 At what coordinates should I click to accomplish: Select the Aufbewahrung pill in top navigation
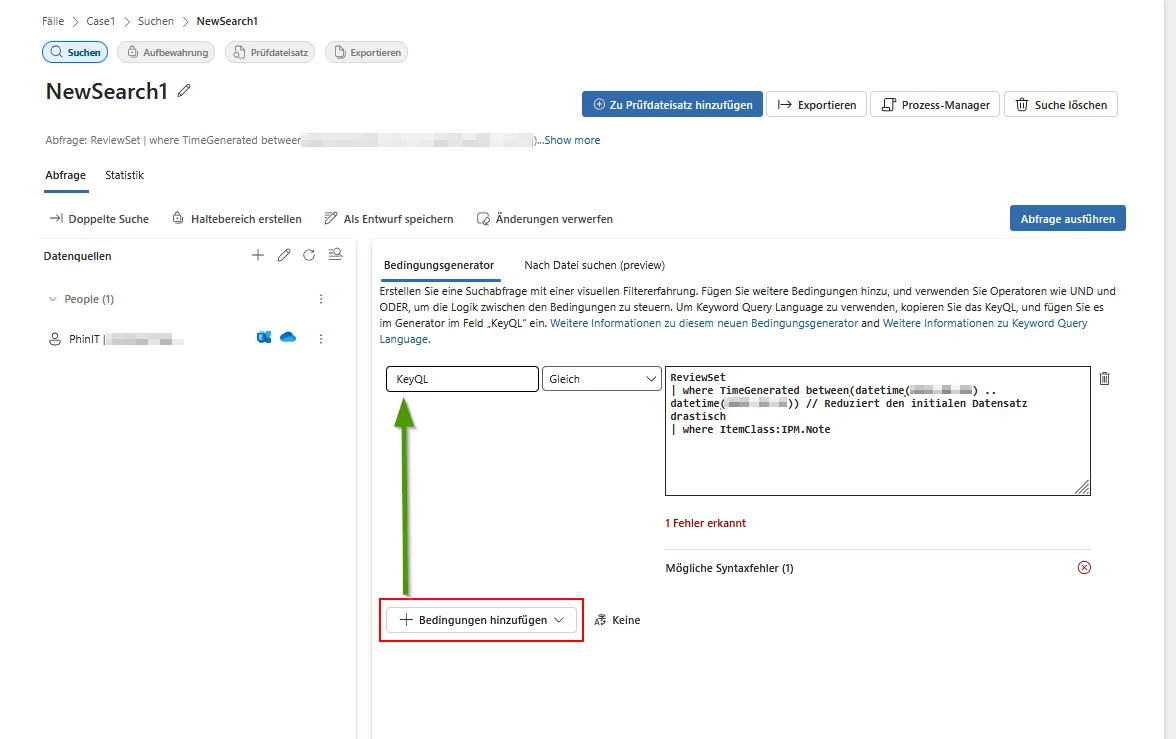[x=166, y=52]
